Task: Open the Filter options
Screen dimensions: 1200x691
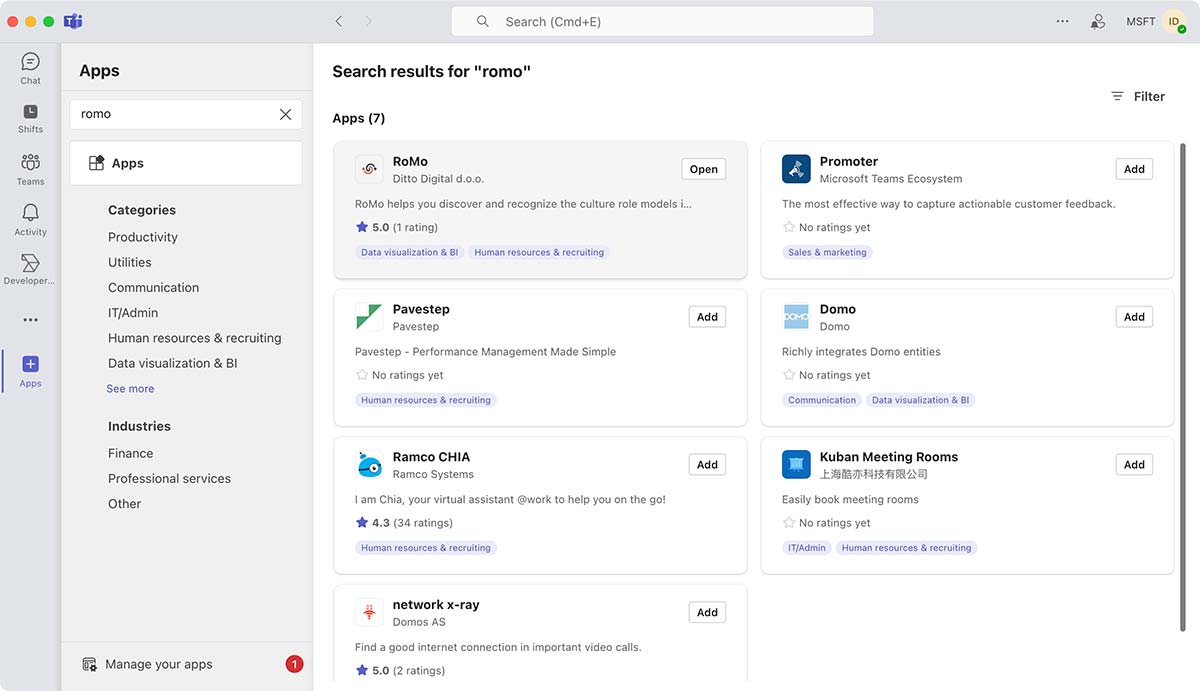Action: [1138, 96]
